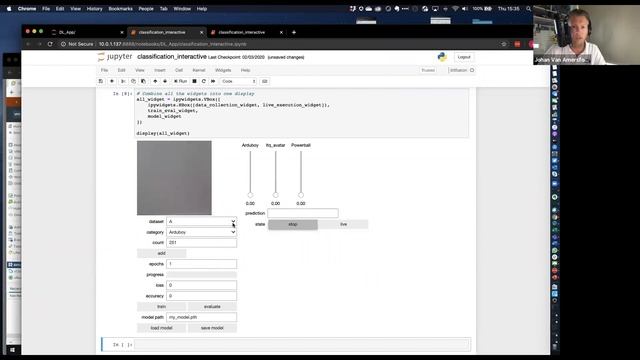Click the volume icon in menu bar

(464, 9)
